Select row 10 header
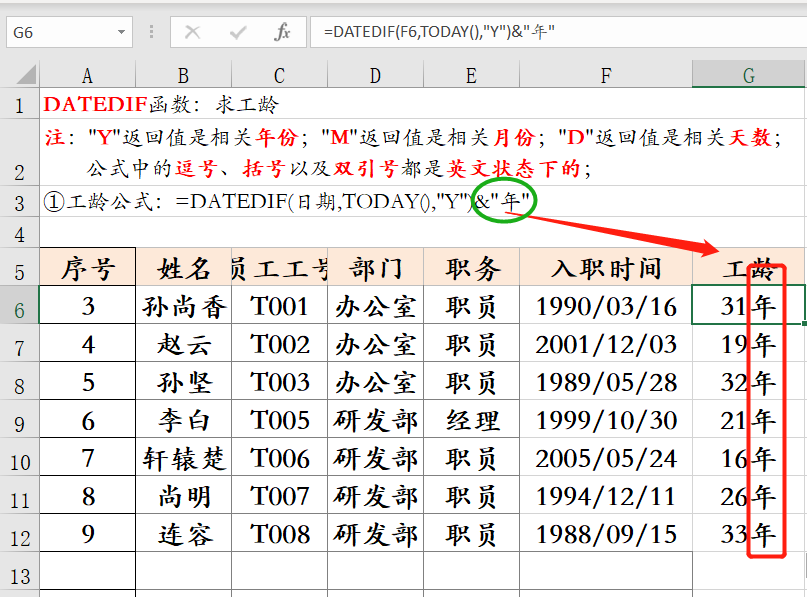Viewport: 807px width, 597px height. coord(20,458)
